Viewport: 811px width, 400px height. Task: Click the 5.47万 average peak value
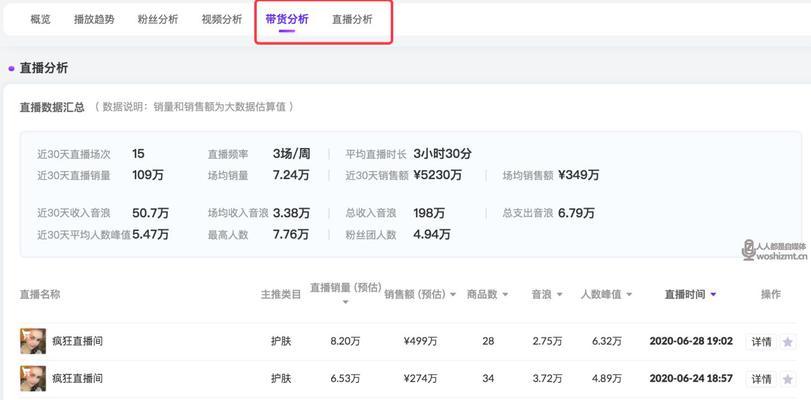click(151, 235)
